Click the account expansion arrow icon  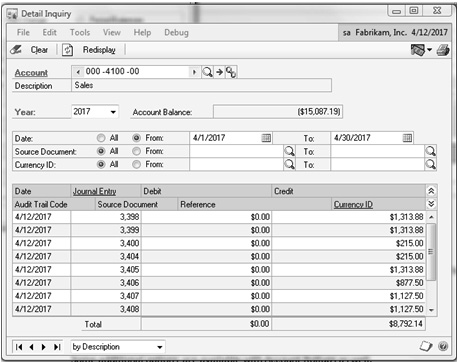(x=219, y=72)
